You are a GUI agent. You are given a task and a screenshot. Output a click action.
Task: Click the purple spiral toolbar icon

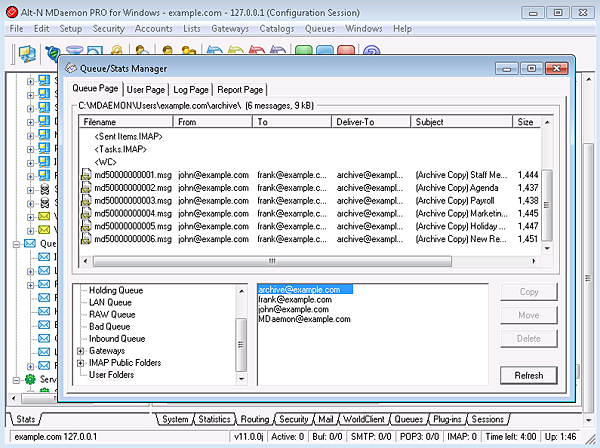[x=371, y=51]
